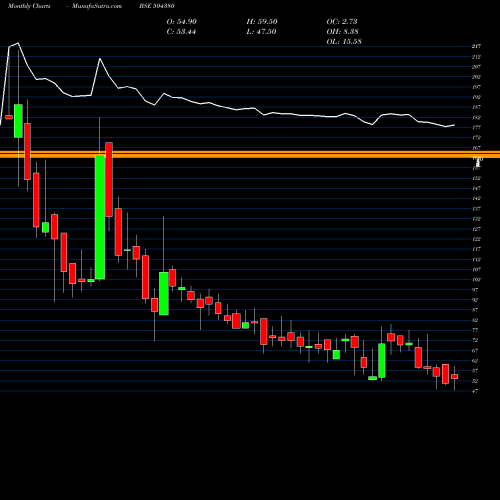Click the open value 'O: 54.90'
Screen dimensions: 500x500
182,22
